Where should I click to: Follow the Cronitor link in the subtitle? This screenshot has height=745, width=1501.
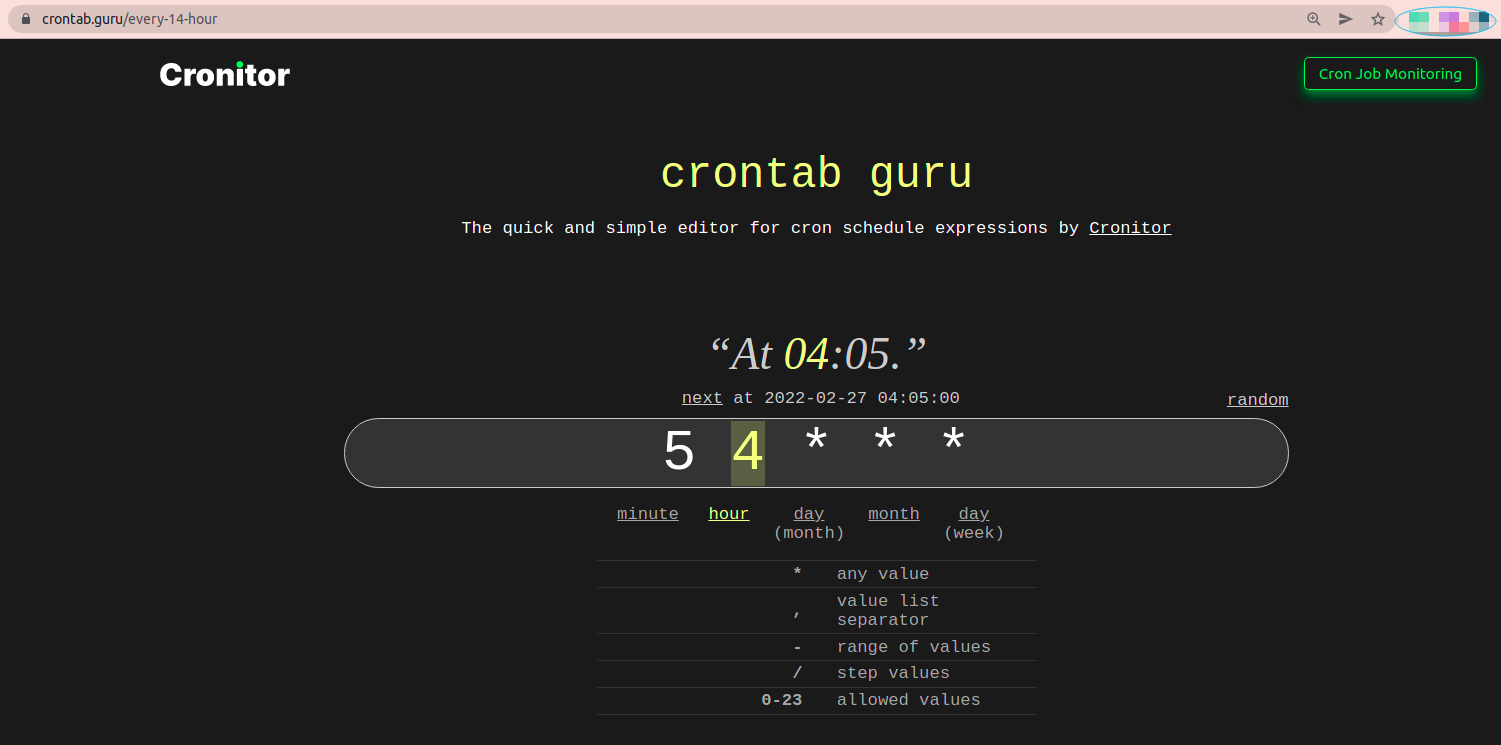(1130, 228)
